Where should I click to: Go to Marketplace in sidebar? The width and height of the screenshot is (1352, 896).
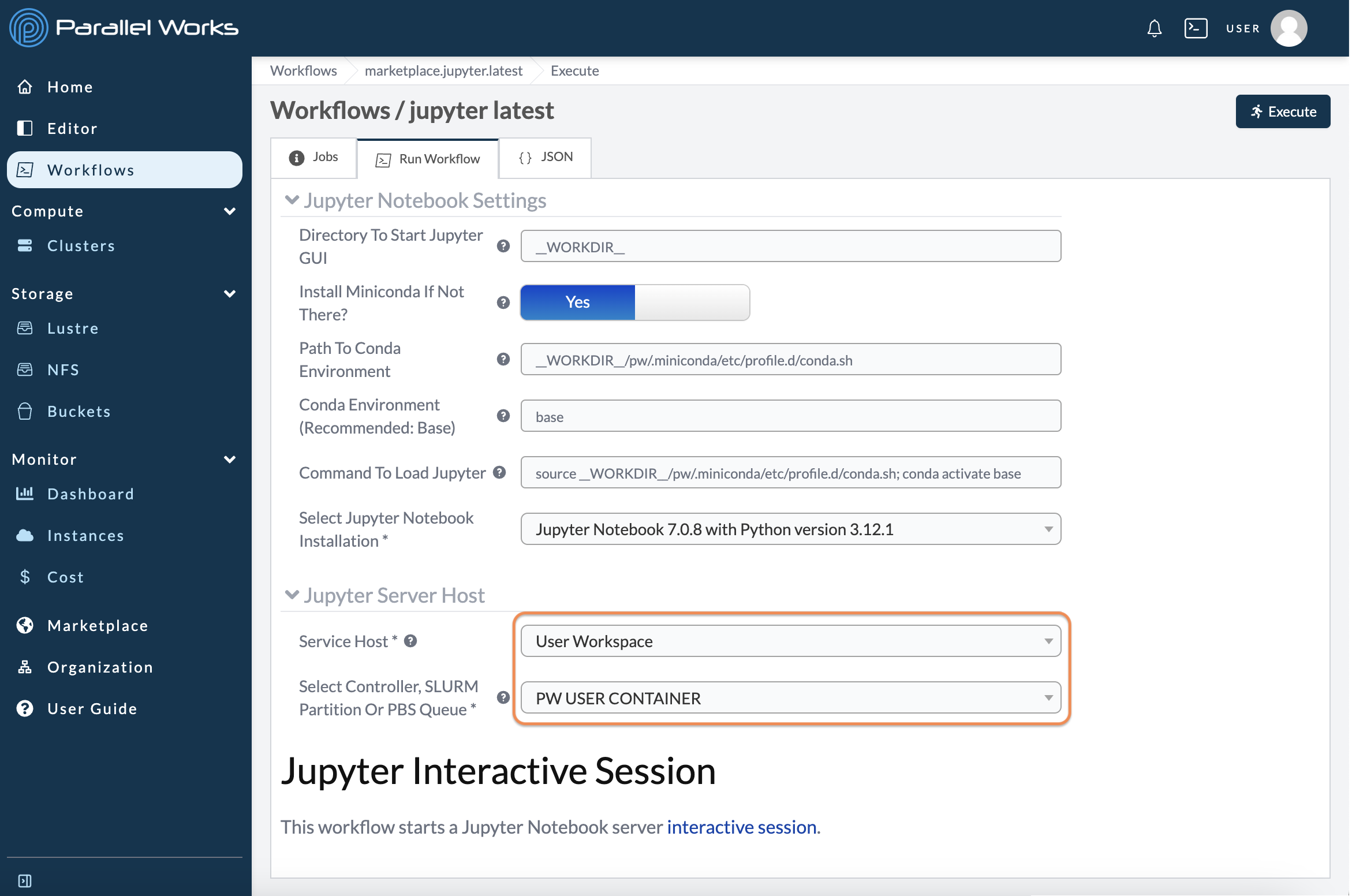click(125, 625)
